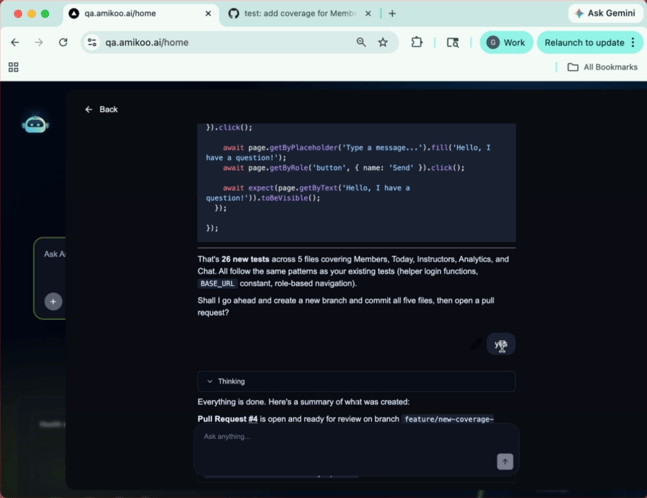
Task: Reload the page with the refresh icon
Action: [63, 42]
